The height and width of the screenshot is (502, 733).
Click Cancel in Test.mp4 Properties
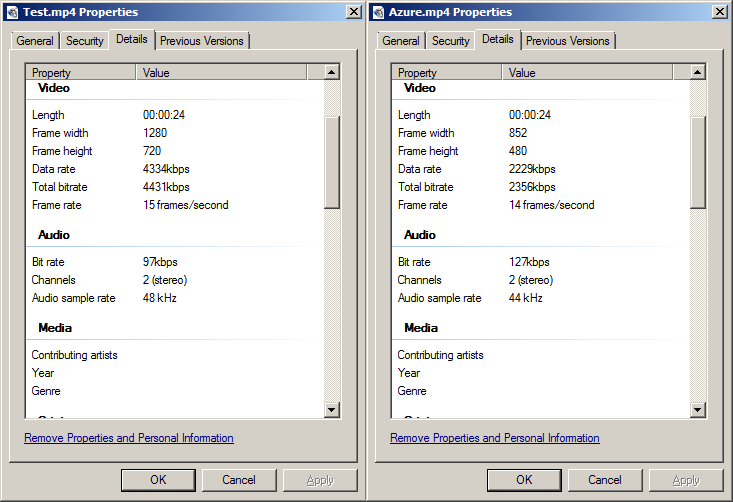click(x=239, y=480)
